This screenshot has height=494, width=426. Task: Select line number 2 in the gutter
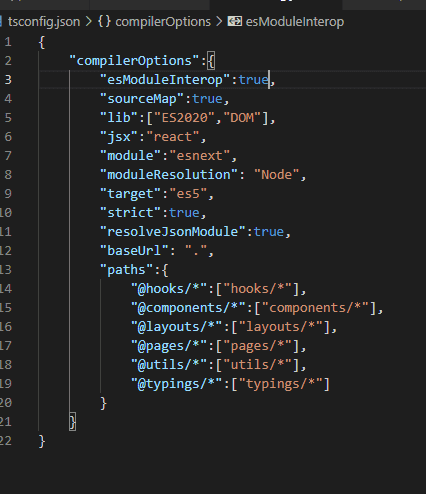pyautogui.click(x=8, y=61)
